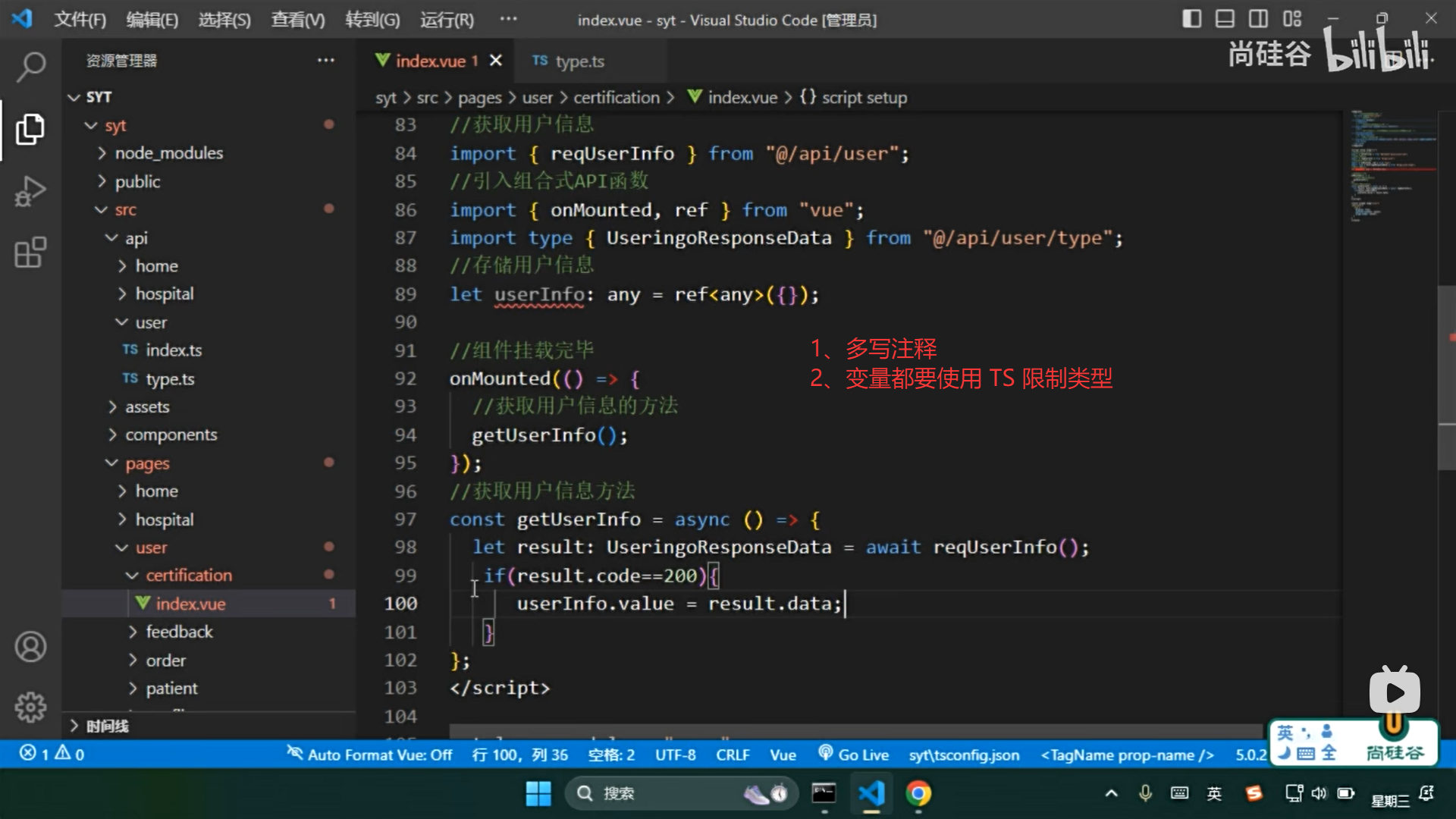Open Run and Debug view

click(x=30, y=191)
